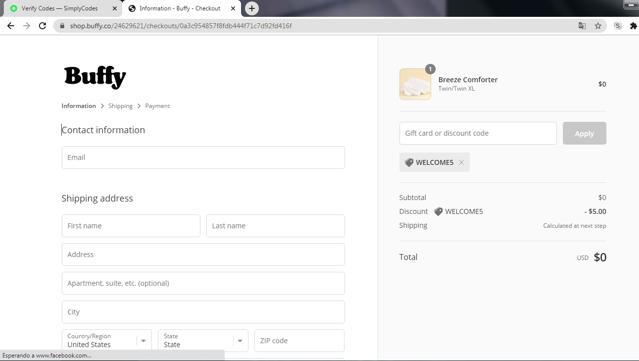Image resolution: width=639 pixels, height=361 pixels.
Task: Click the Twin/Twin XL size text
Action: click(456, 88)
